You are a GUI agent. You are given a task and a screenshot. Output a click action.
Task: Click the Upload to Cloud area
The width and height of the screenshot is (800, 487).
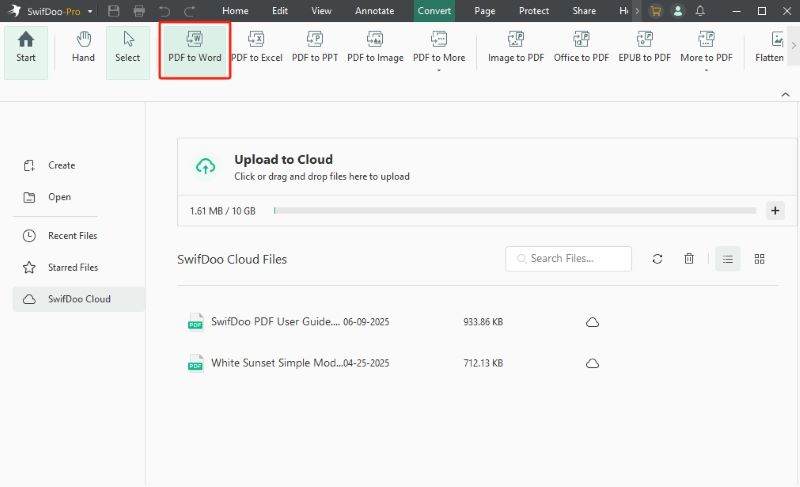[487, 167]
